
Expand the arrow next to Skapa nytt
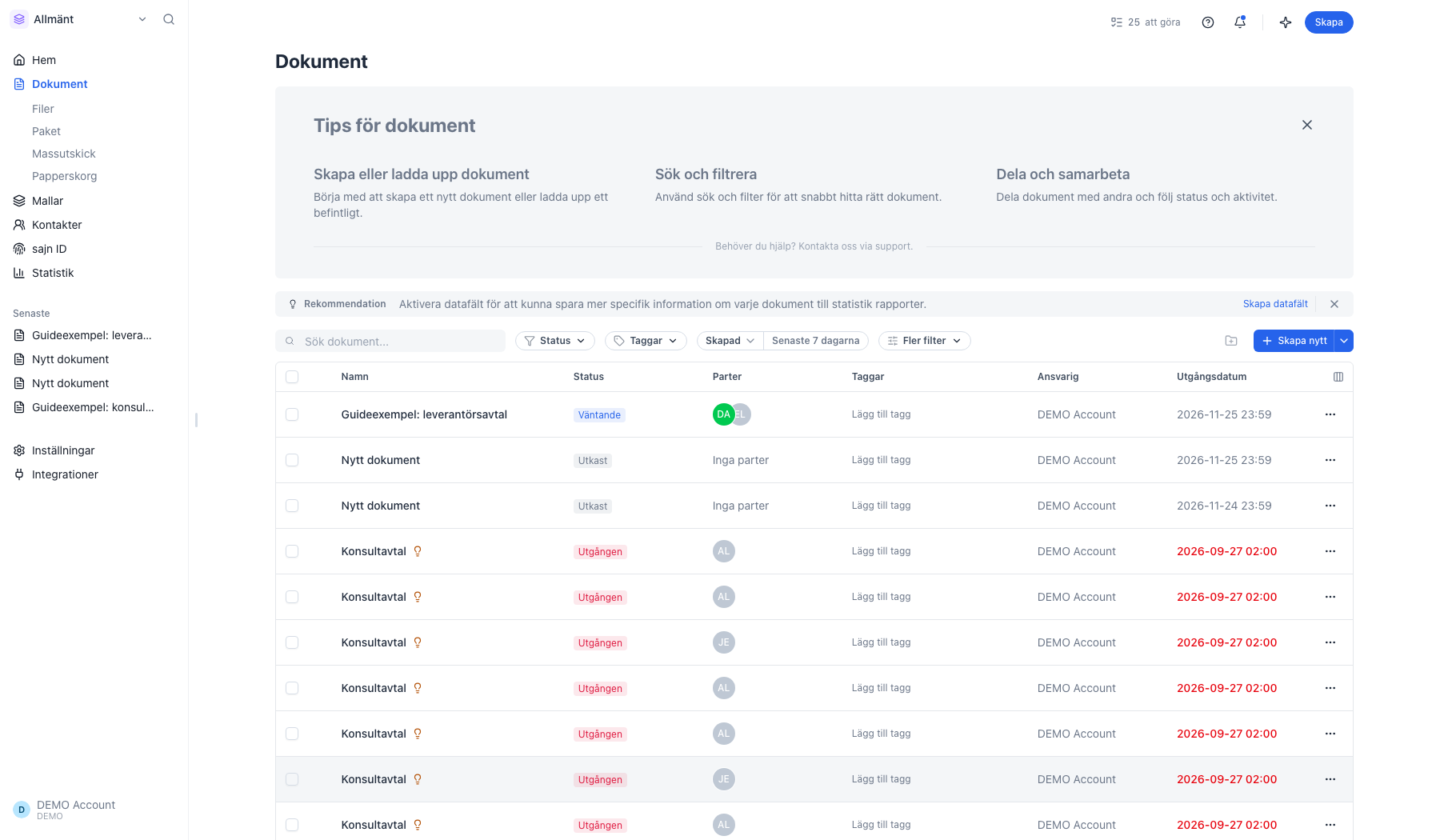coord(1345,341)
